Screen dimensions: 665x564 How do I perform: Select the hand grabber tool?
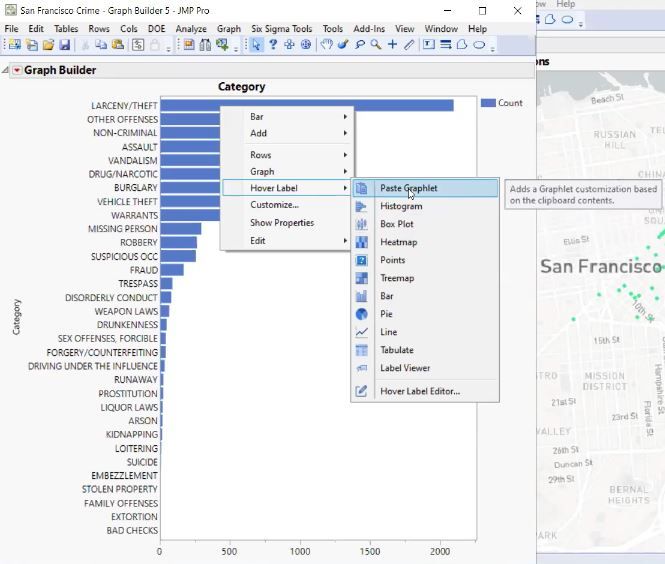tap(326, 45)
